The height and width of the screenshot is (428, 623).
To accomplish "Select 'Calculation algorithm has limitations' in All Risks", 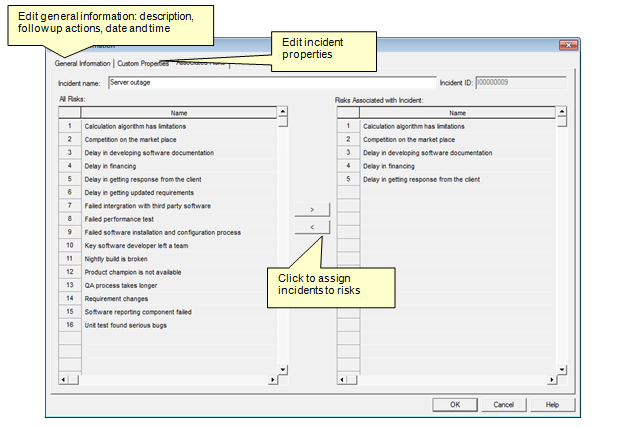I will tap(179, 126).
